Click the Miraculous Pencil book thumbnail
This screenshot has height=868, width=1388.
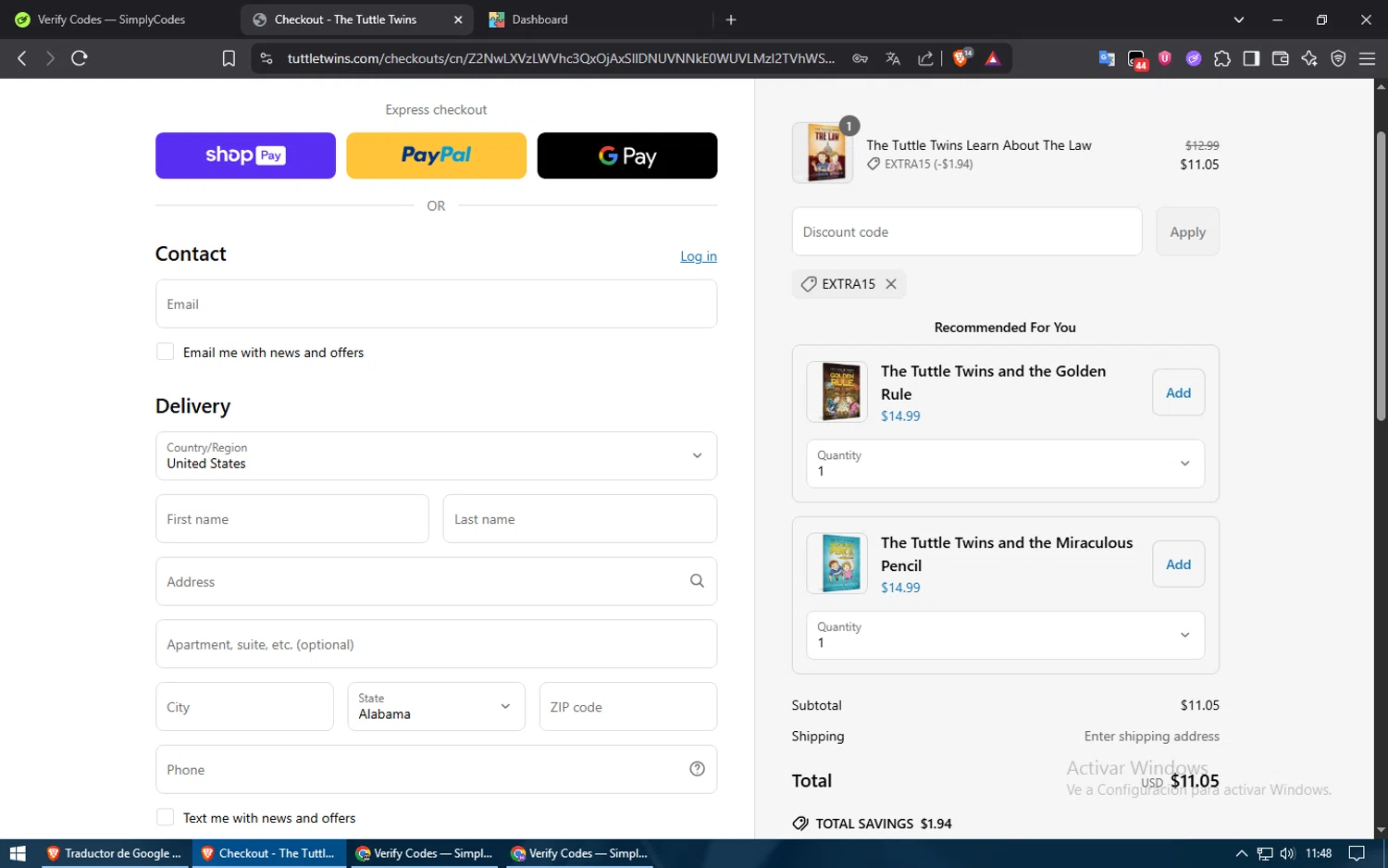pos(837,564)
